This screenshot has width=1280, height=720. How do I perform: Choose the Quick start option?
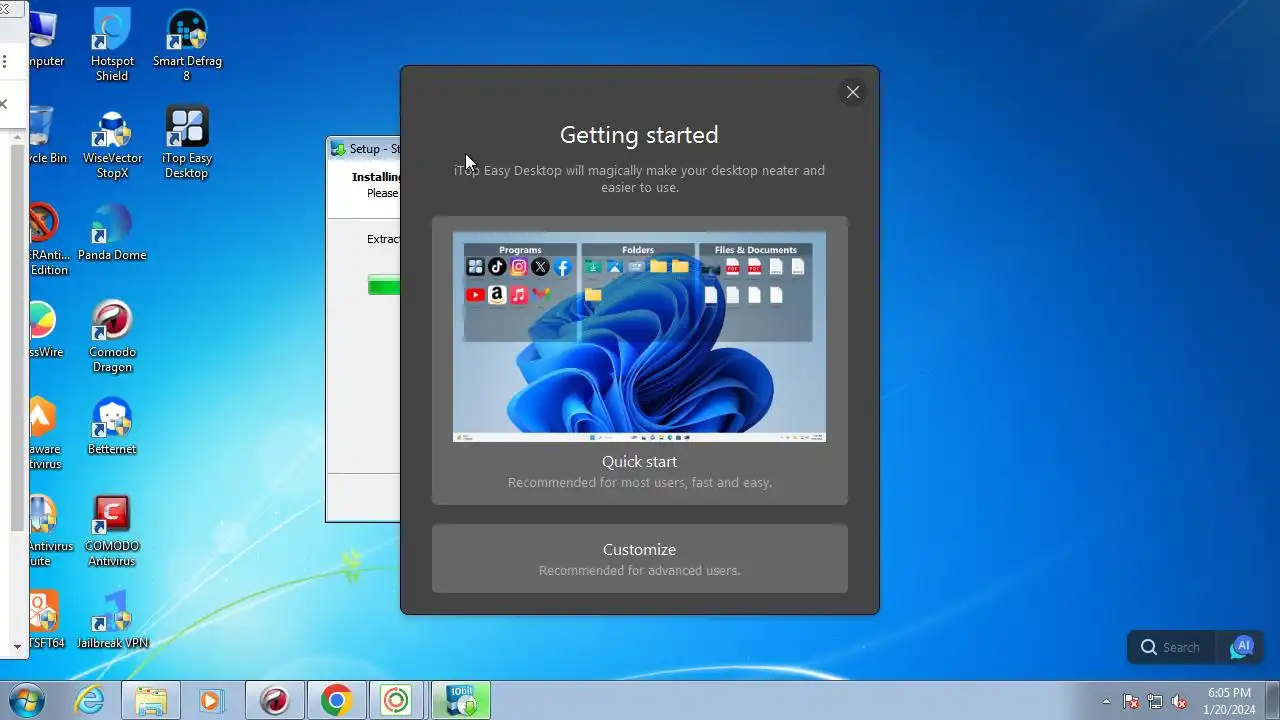click(x=639, y=360)
